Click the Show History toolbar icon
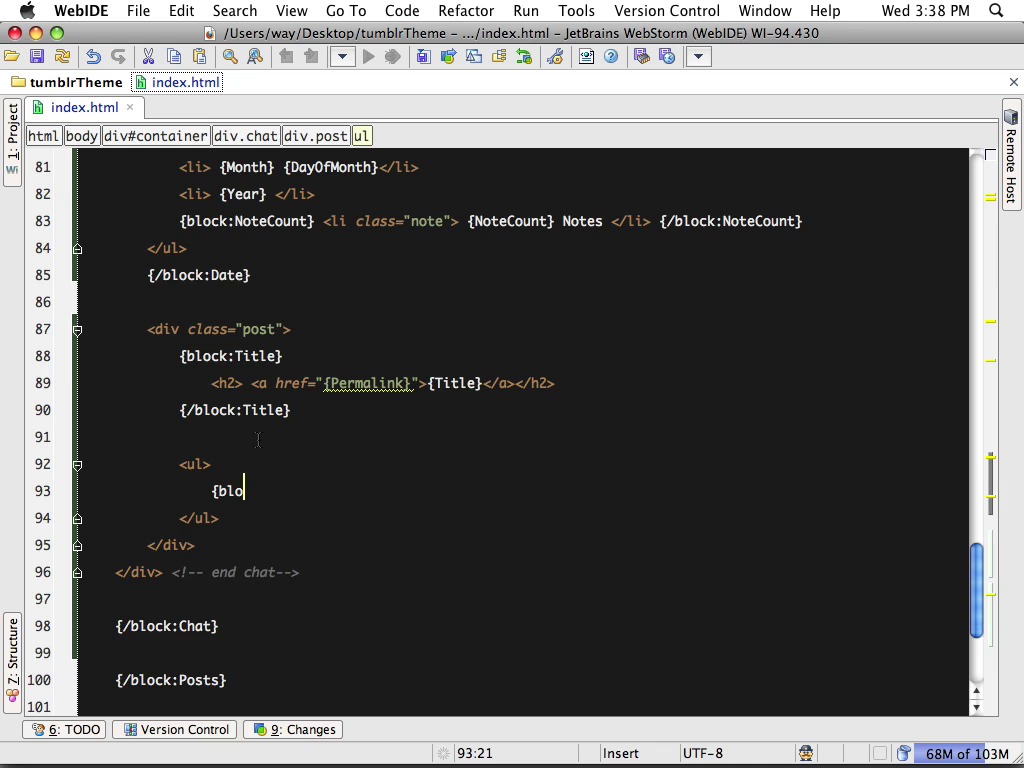This screenshot has width=1024, height=768. click(499, 57)
